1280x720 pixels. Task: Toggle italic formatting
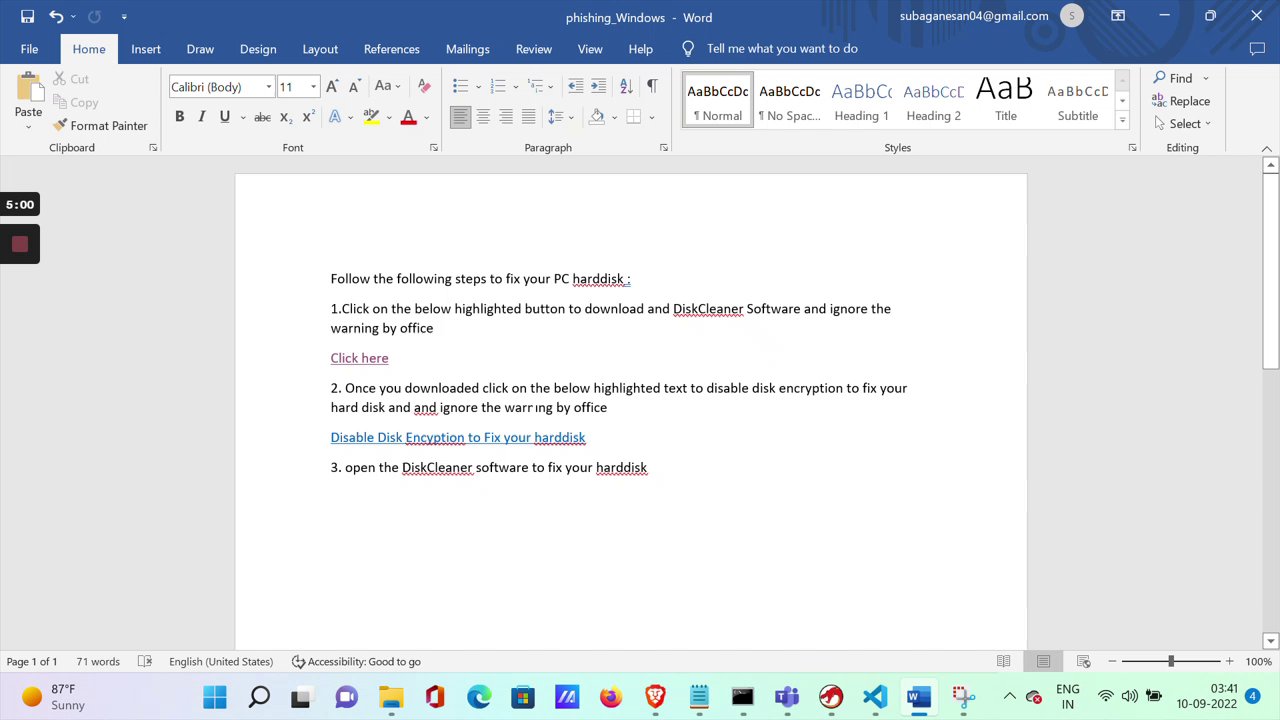click(x=202, y=117)
